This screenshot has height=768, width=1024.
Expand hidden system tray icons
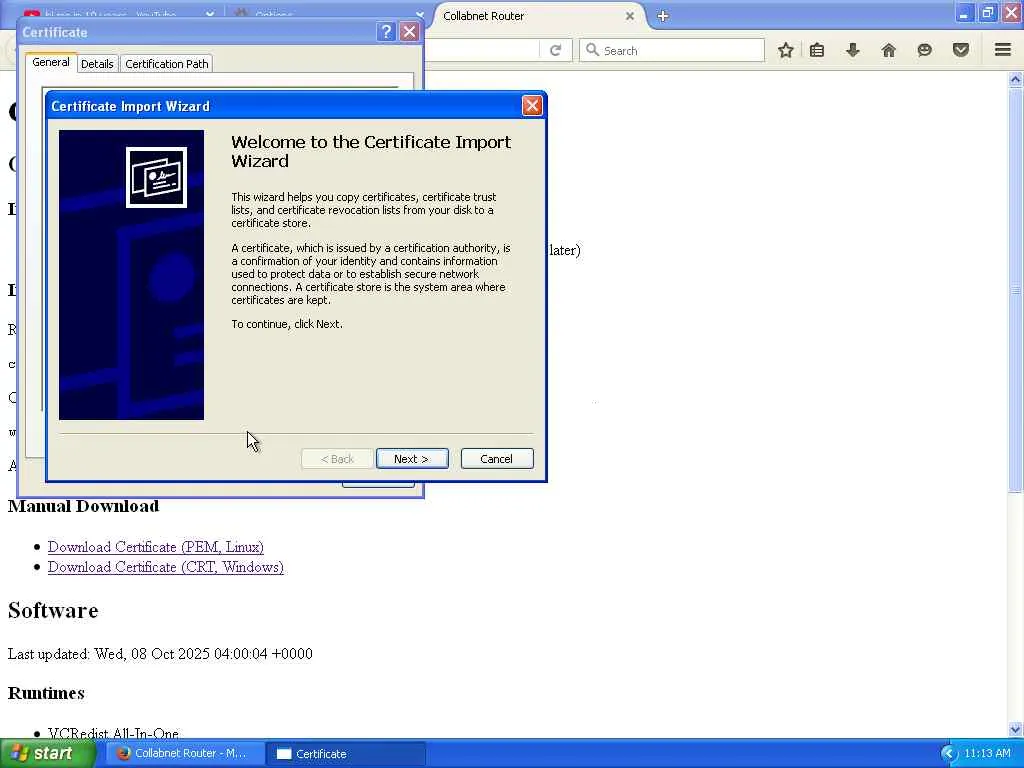(948, 754)
